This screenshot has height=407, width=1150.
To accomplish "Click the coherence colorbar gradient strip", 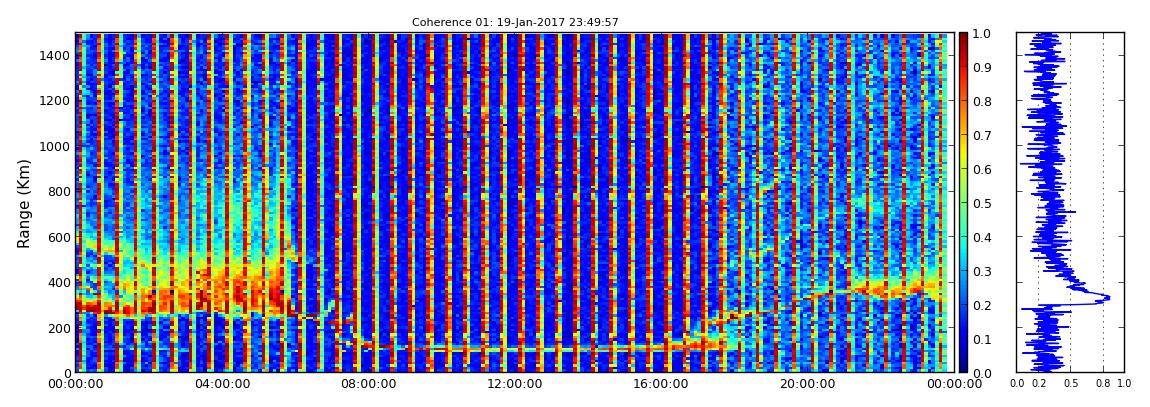I will coord(963,203).
